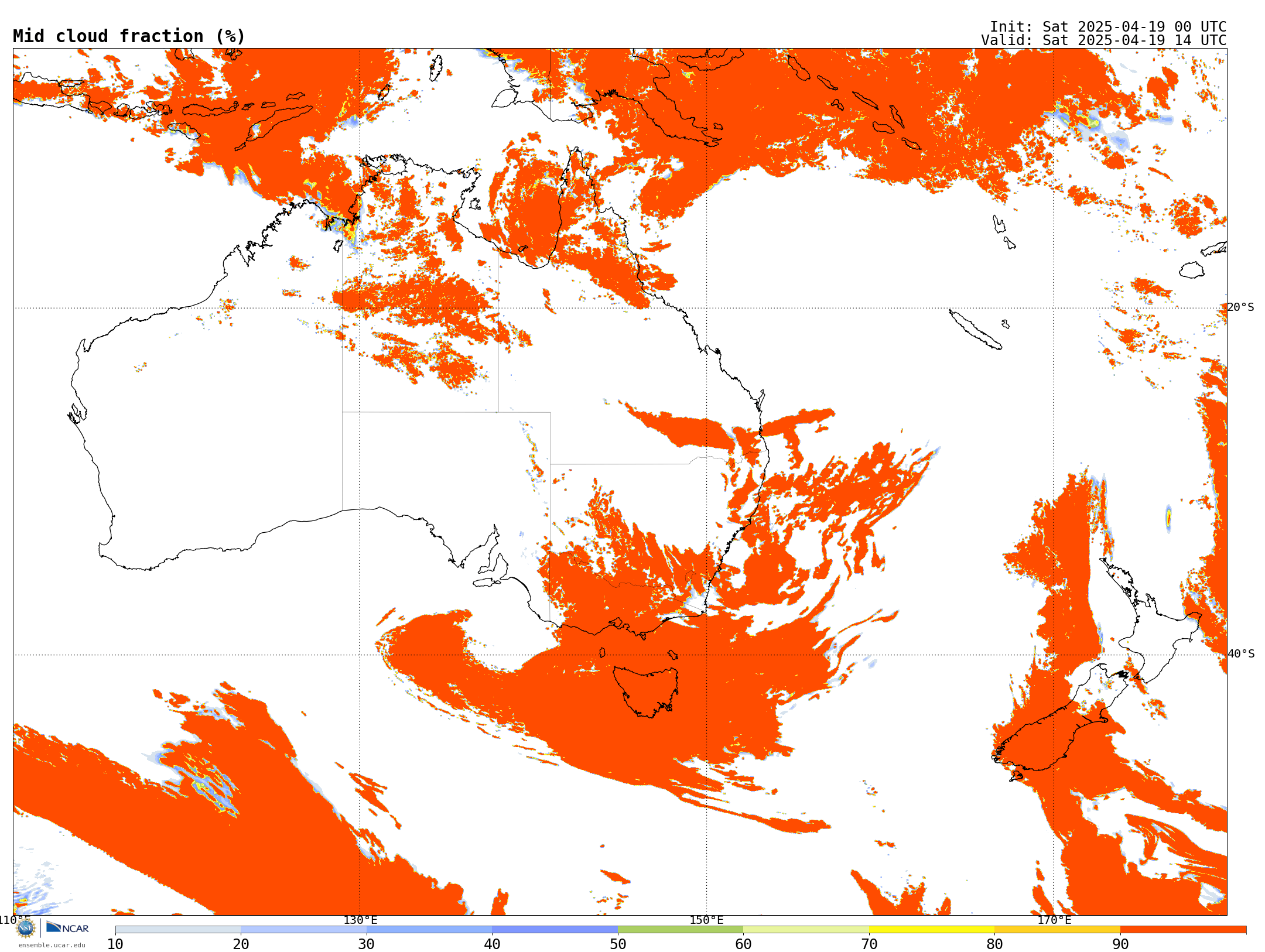Click the above-90 orange-red colorbar segment

coord(1183,930)
